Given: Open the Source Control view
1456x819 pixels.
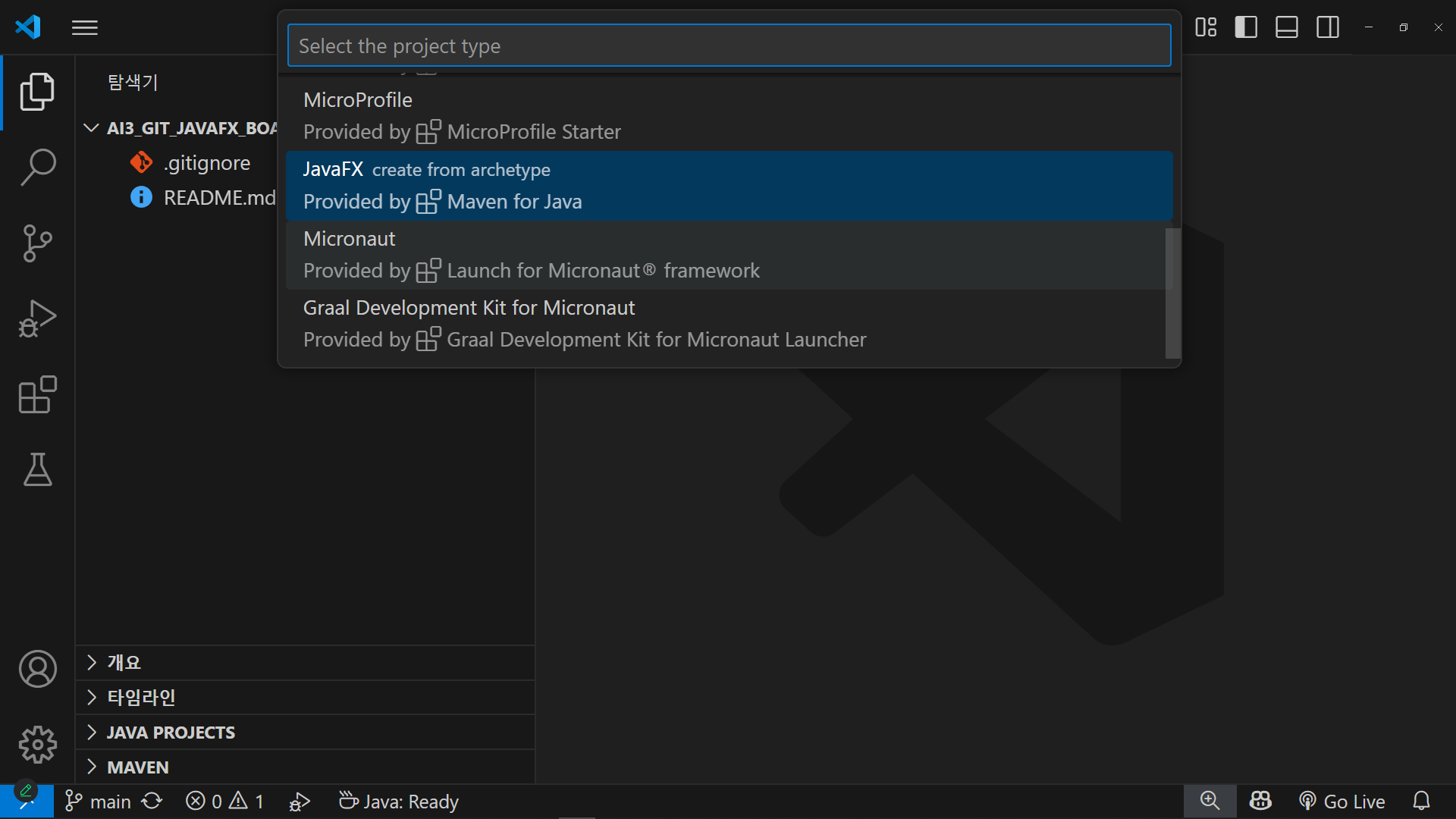Looking at the screenshot, I should 37,243.
